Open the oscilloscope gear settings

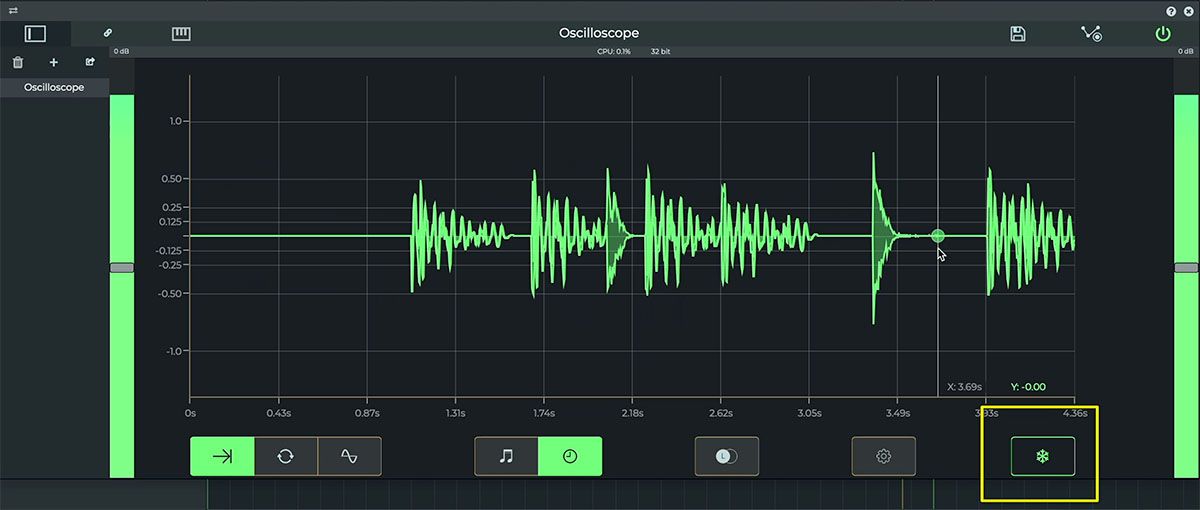pos(883,456)
